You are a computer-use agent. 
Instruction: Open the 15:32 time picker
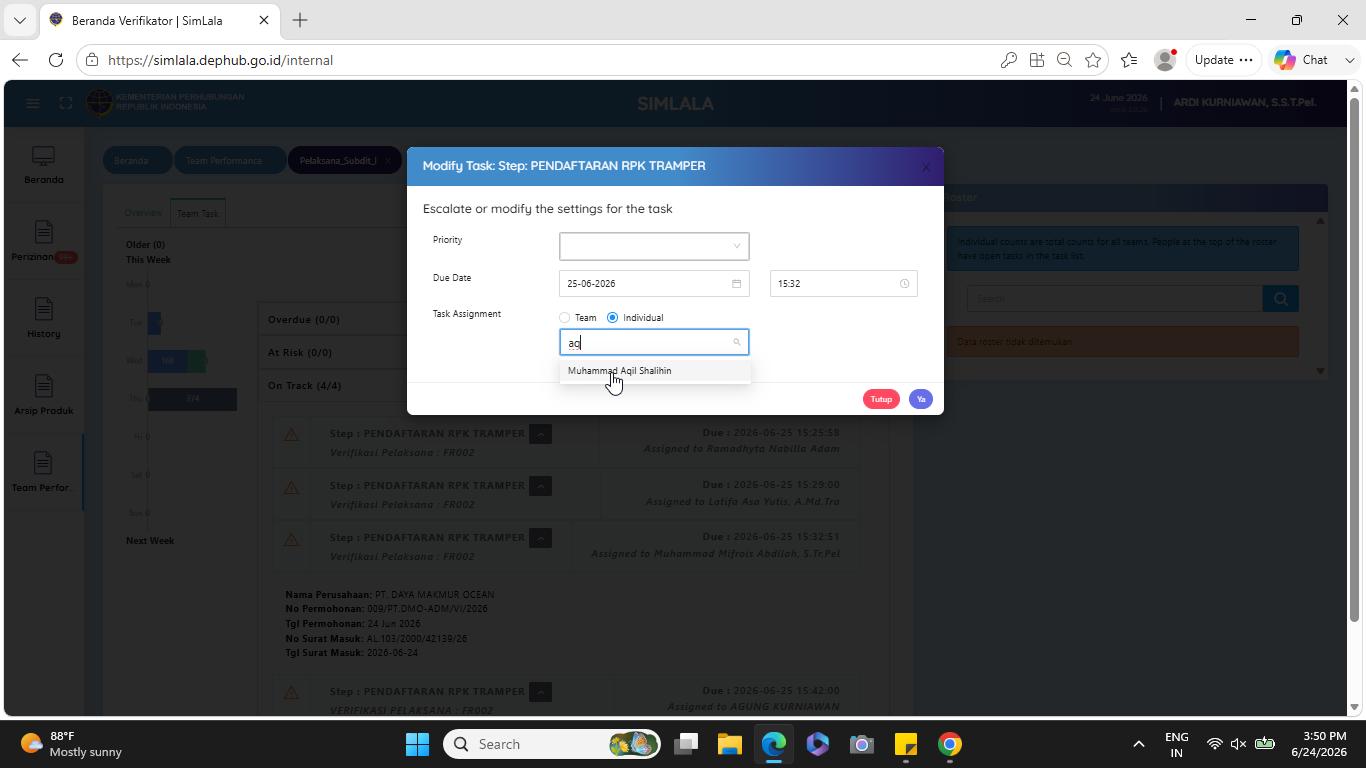[x=843, y=284]
